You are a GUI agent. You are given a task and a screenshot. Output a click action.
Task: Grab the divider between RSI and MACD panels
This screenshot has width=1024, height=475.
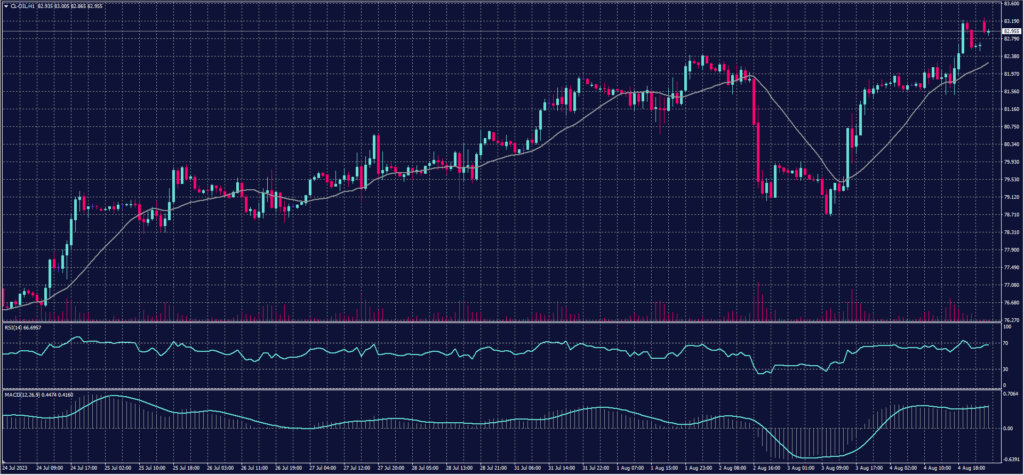click(500, 388)
